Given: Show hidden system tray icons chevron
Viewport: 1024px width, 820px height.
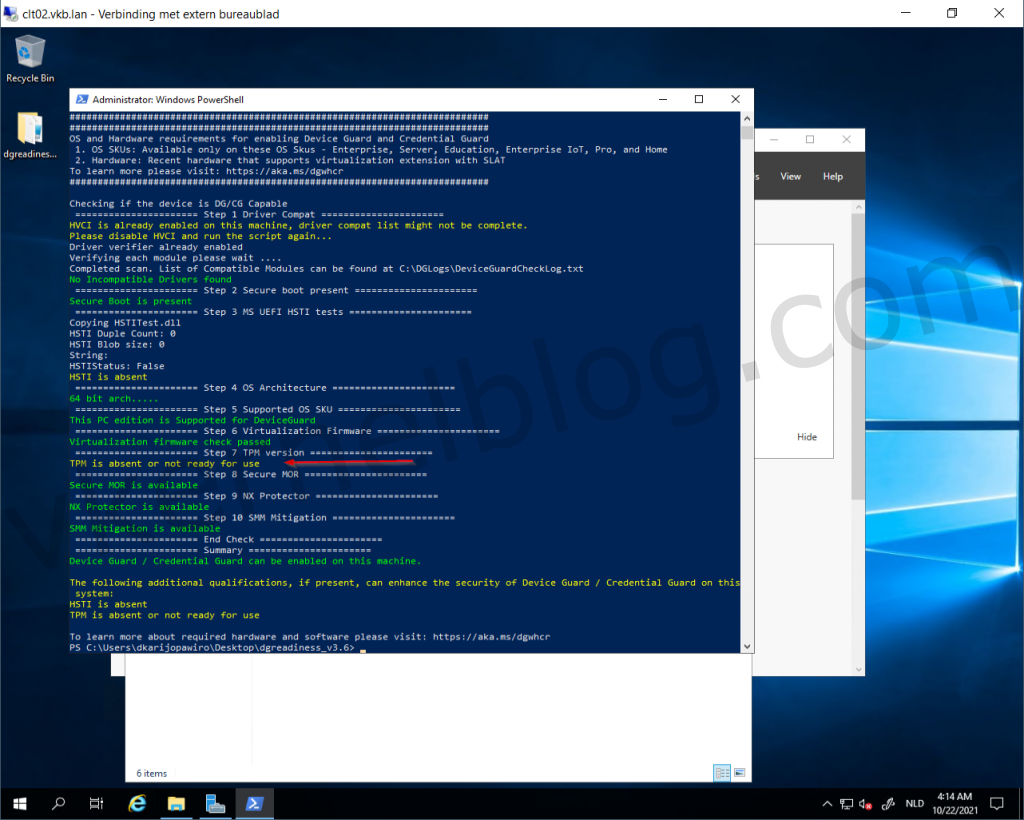Looking at the screenshot, I should click(826, 803).
